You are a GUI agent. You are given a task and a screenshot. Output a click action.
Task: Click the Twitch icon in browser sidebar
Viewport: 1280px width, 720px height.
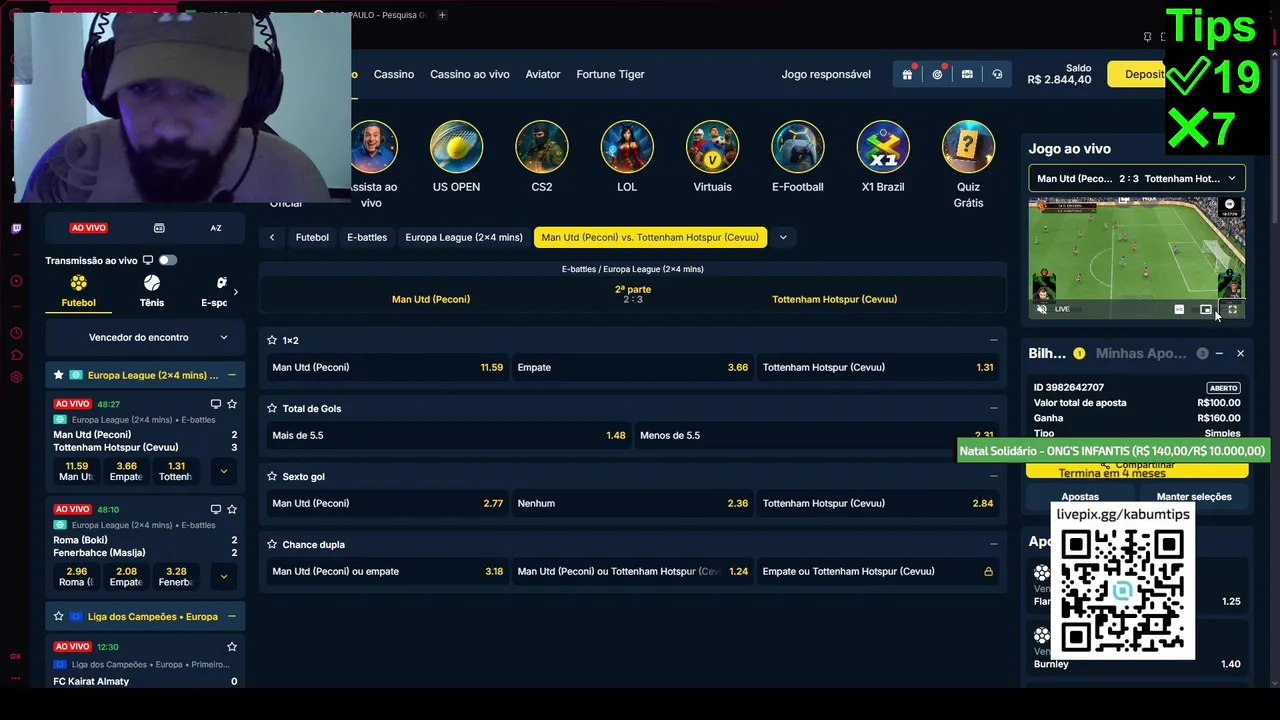16,229
